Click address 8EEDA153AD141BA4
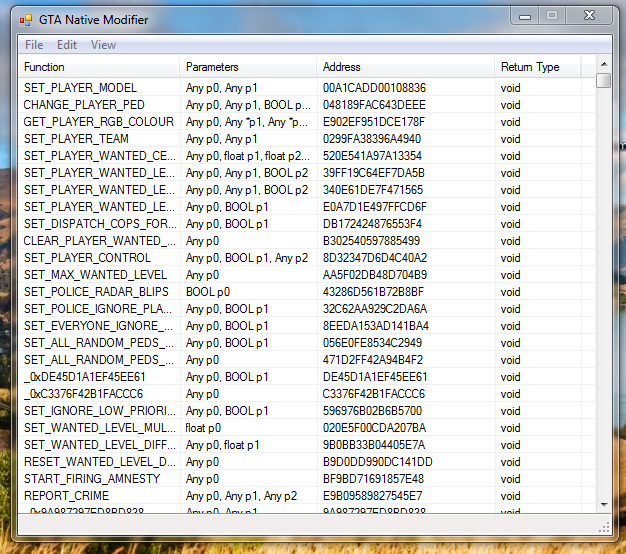 coord(375,326)
